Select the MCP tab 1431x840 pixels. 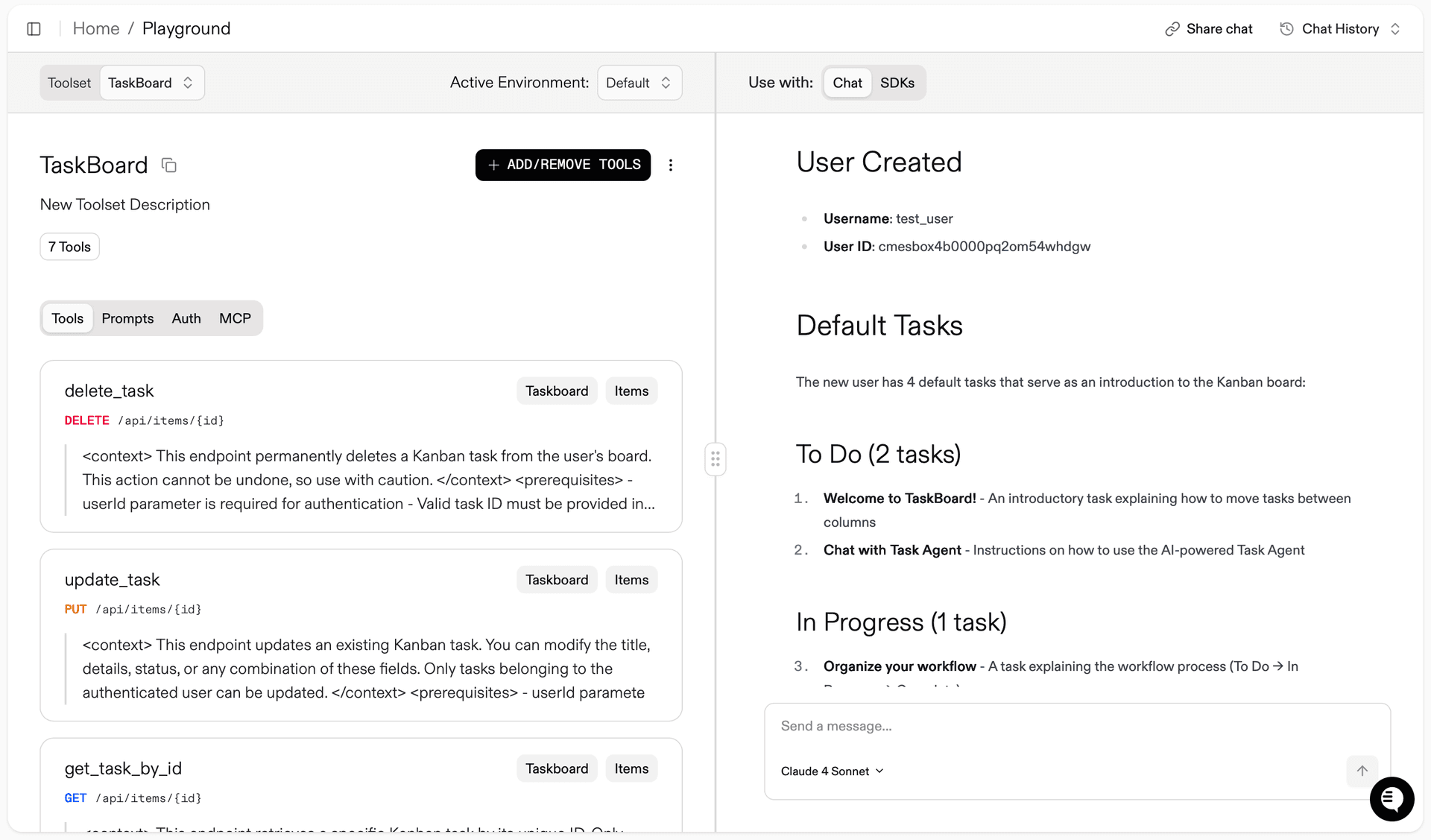tap(235, 318)
